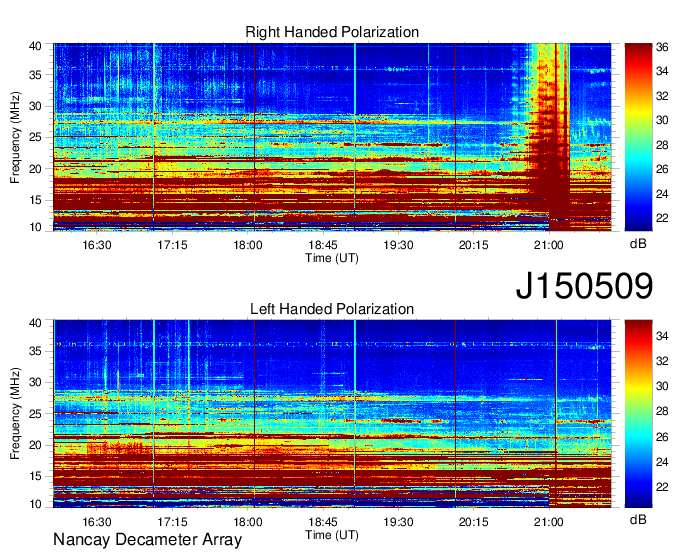Click the 35 MHz tick on bottom plot
680x552 pixels.
pyautogui.click(x=35, y=351)
